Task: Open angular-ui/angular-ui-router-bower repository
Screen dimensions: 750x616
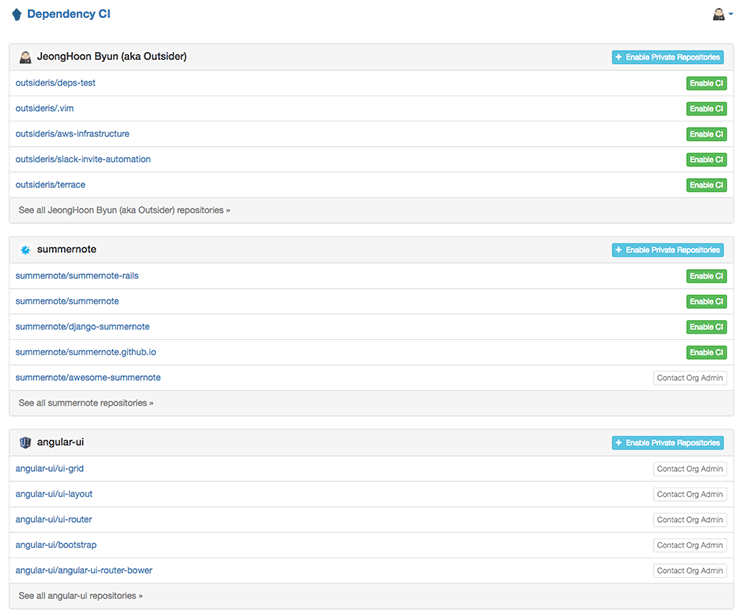Action: [x=84, y=570]
